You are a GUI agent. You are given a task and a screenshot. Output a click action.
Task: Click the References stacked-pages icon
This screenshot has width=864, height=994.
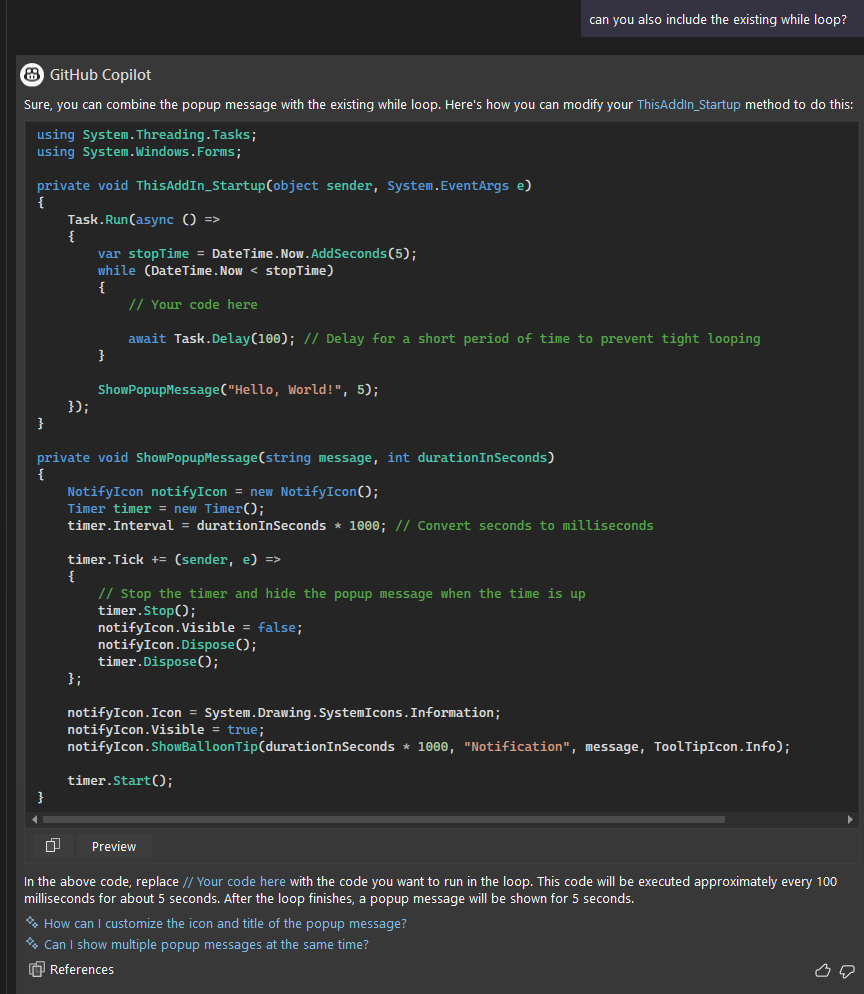click(36, 969)
